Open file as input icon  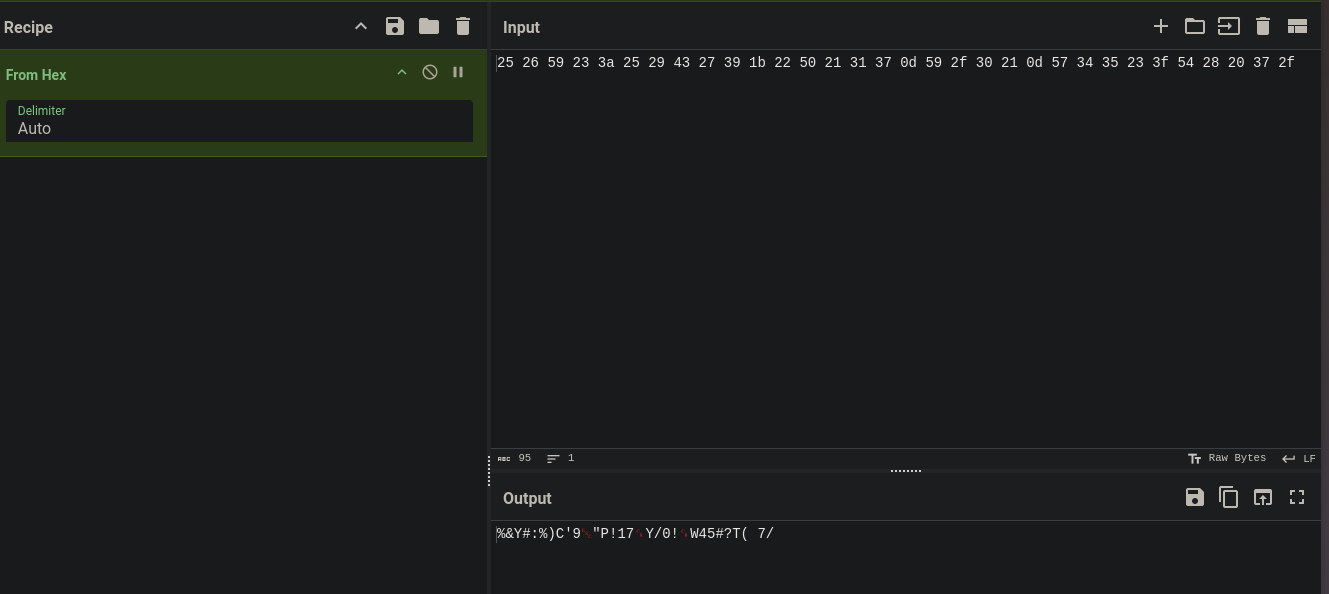[1229, 27]
